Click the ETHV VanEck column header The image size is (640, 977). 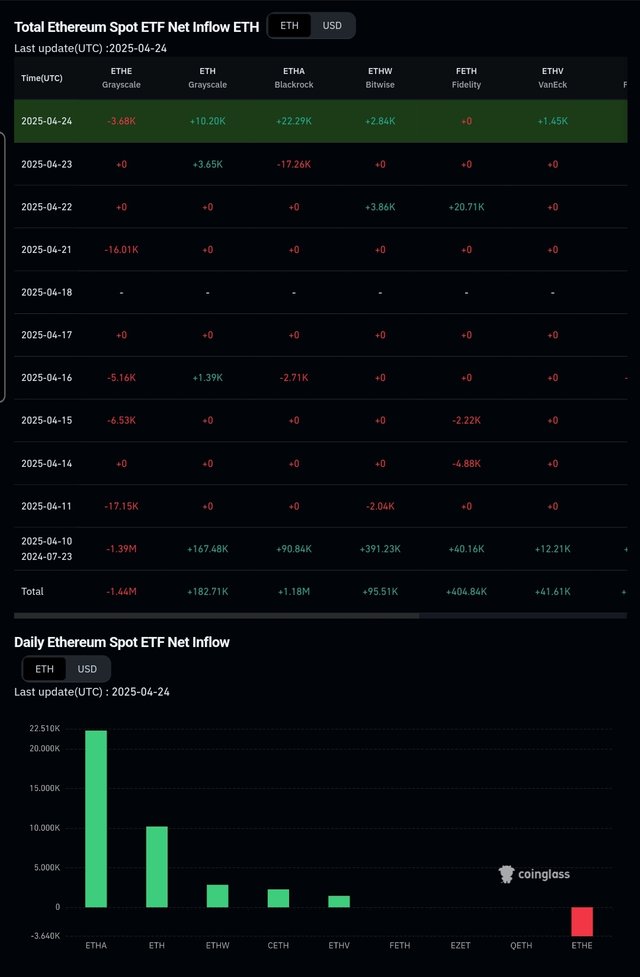coord(553,78)
